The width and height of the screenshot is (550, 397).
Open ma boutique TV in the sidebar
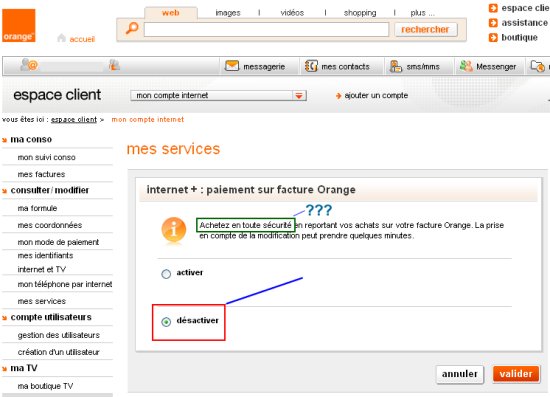pyautogui.click(x=45, y=386)
